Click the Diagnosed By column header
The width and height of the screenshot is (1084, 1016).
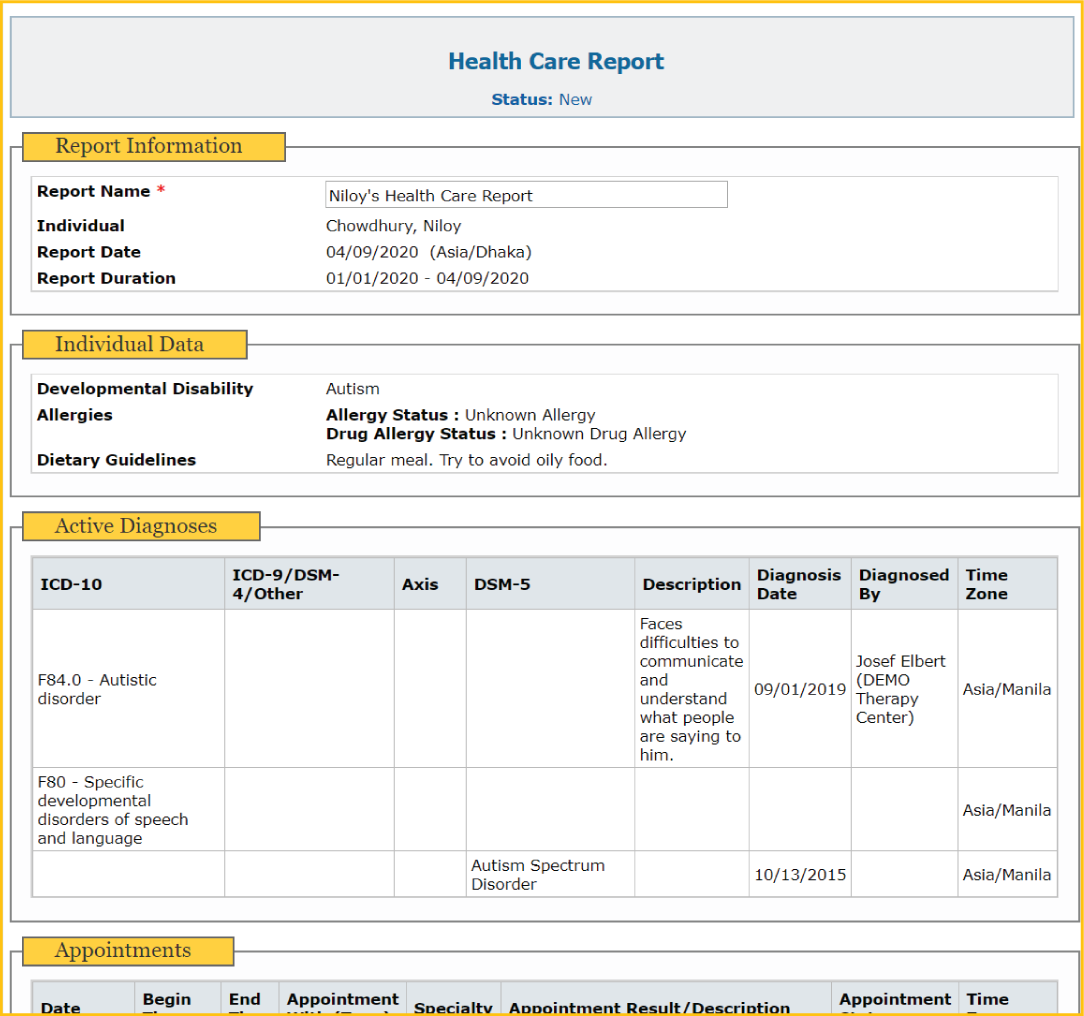pos(903,584)
